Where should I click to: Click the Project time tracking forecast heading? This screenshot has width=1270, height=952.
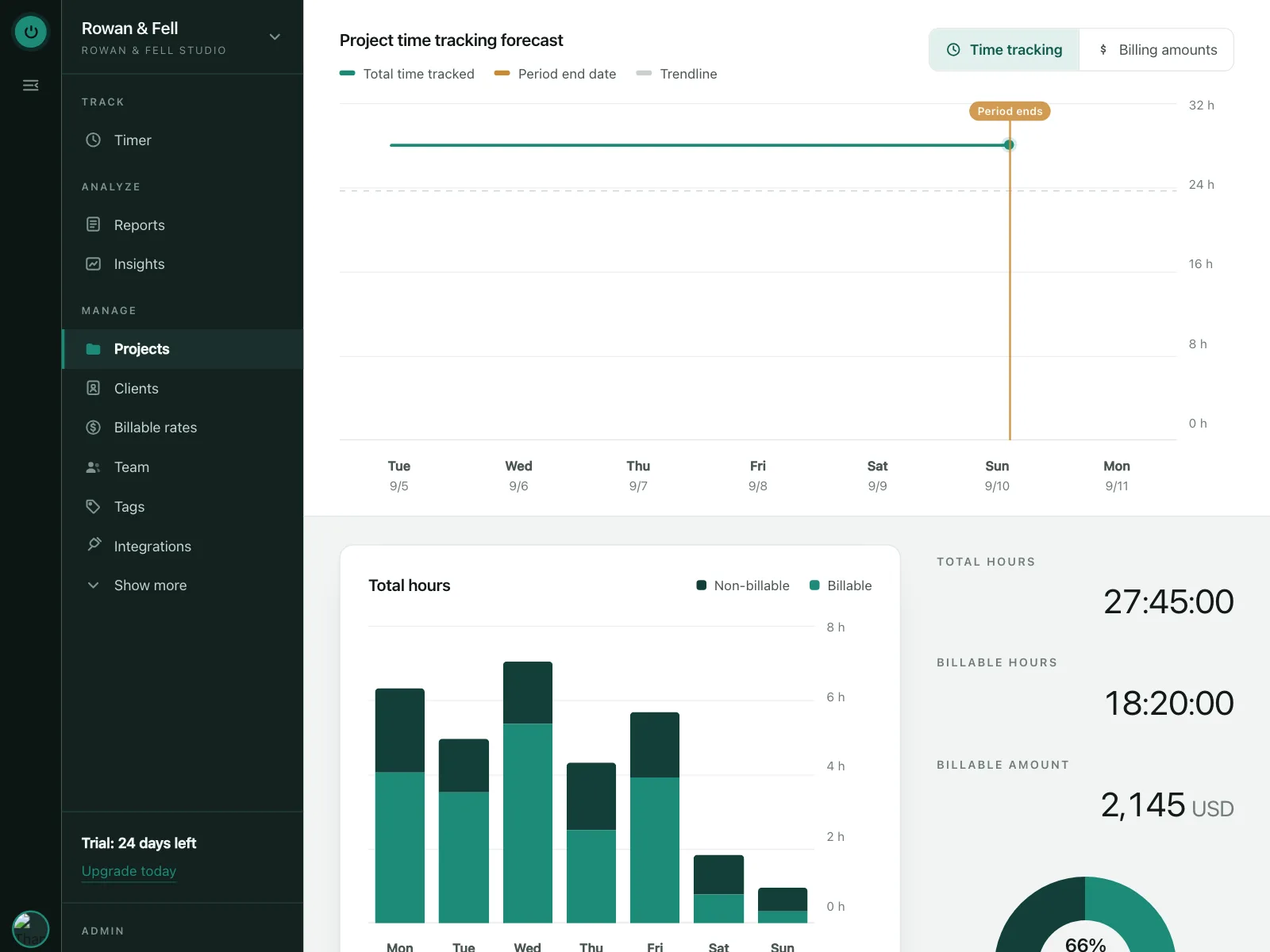click(452, 40)
